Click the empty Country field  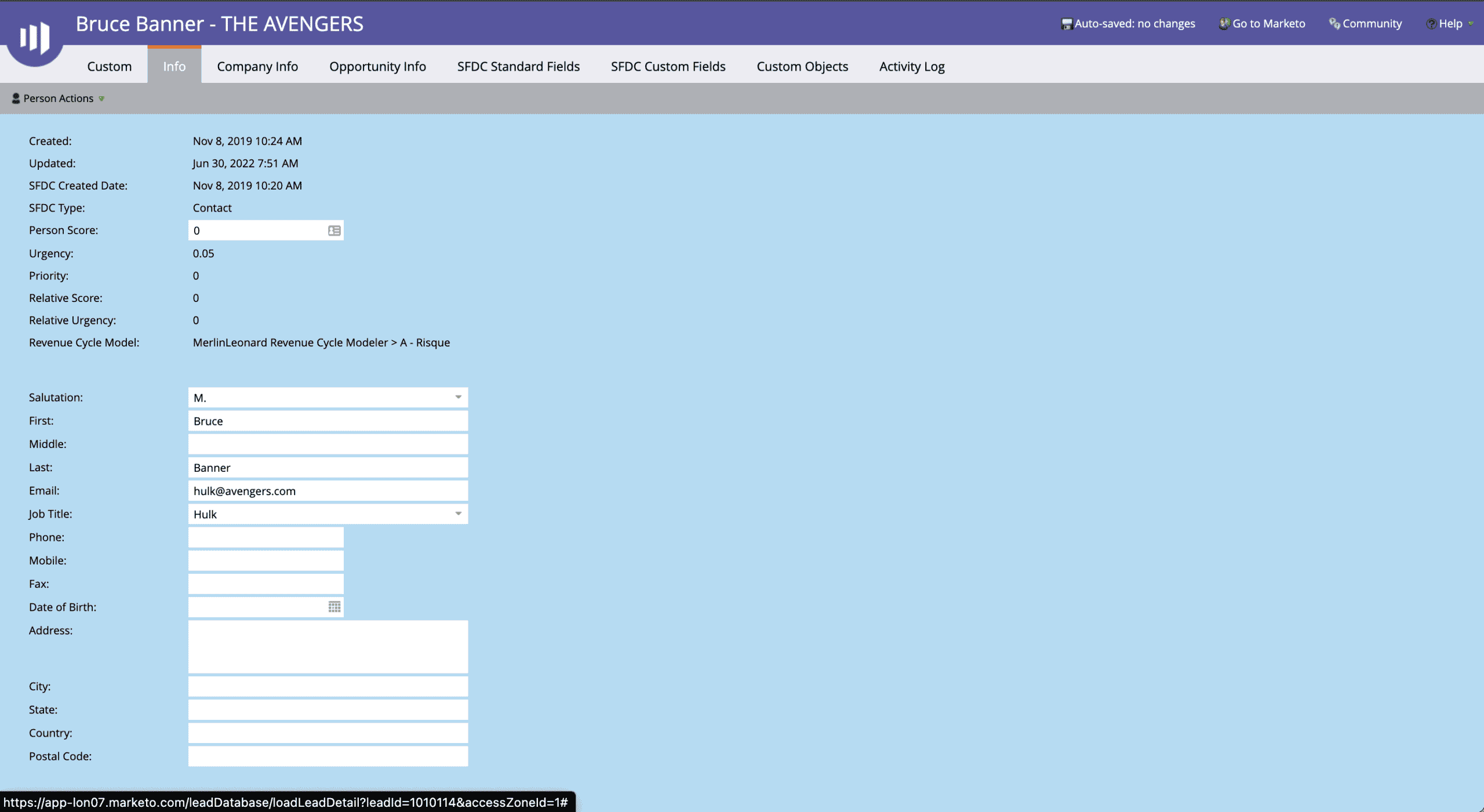pos(328,733)
